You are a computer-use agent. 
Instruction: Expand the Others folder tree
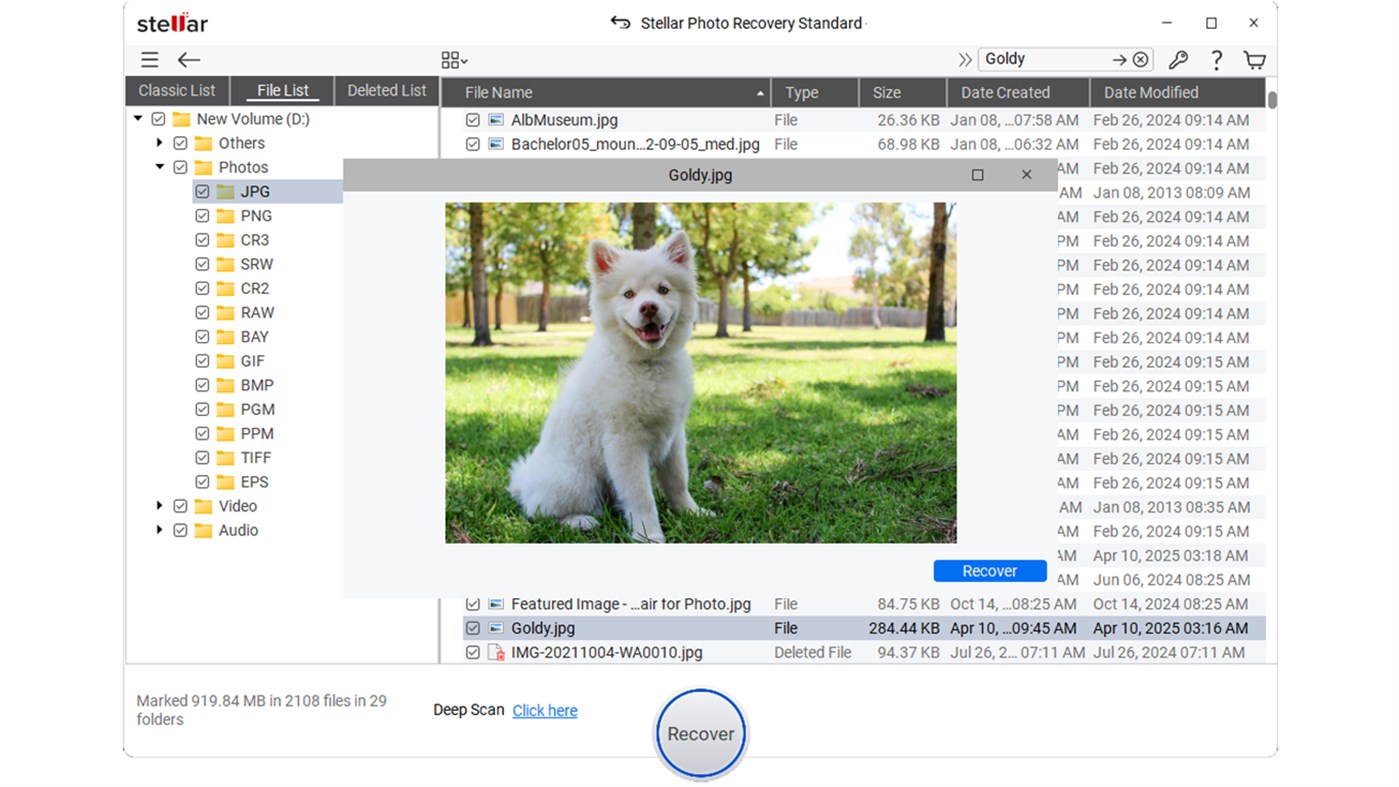[x=159, y=142]
